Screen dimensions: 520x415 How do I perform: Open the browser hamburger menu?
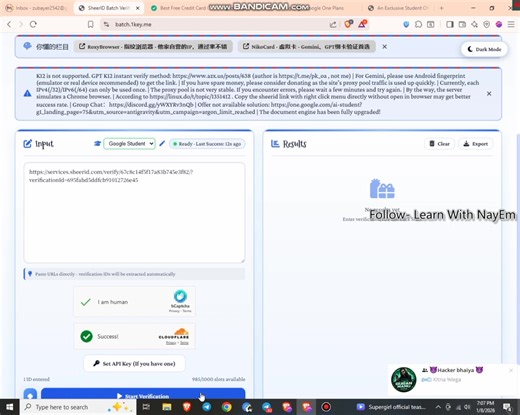[x=511, y=24]
